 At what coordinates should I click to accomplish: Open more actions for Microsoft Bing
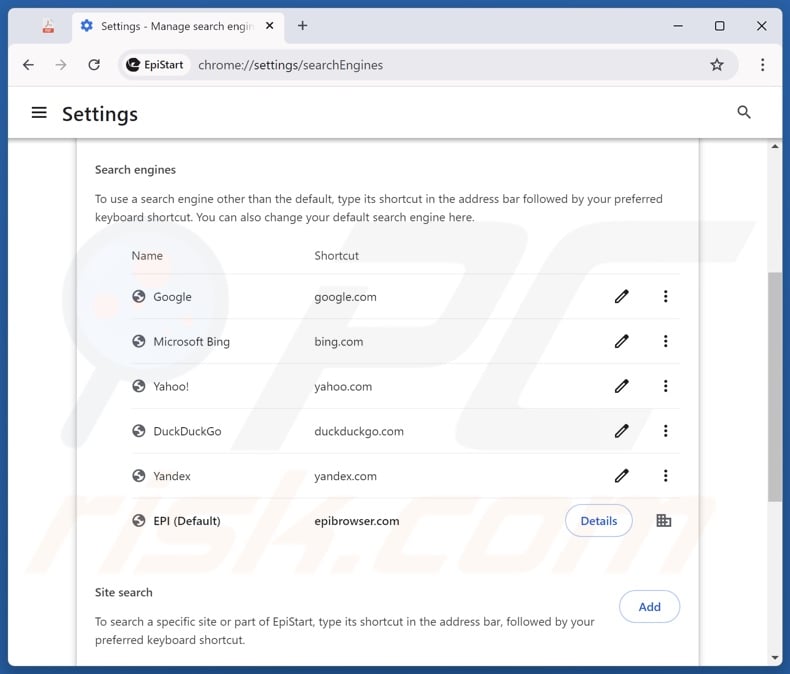click(665, 342)
